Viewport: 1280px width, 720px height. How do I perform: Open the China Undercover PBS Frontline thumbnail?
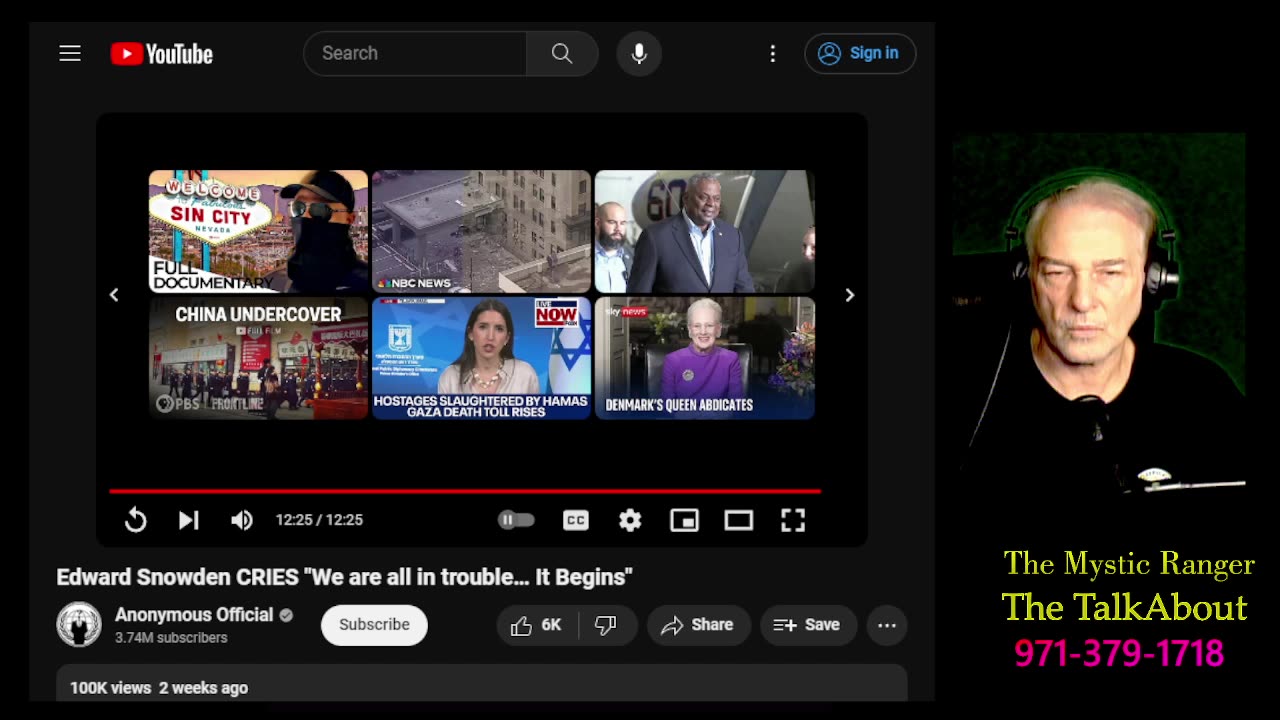[259, 358]
